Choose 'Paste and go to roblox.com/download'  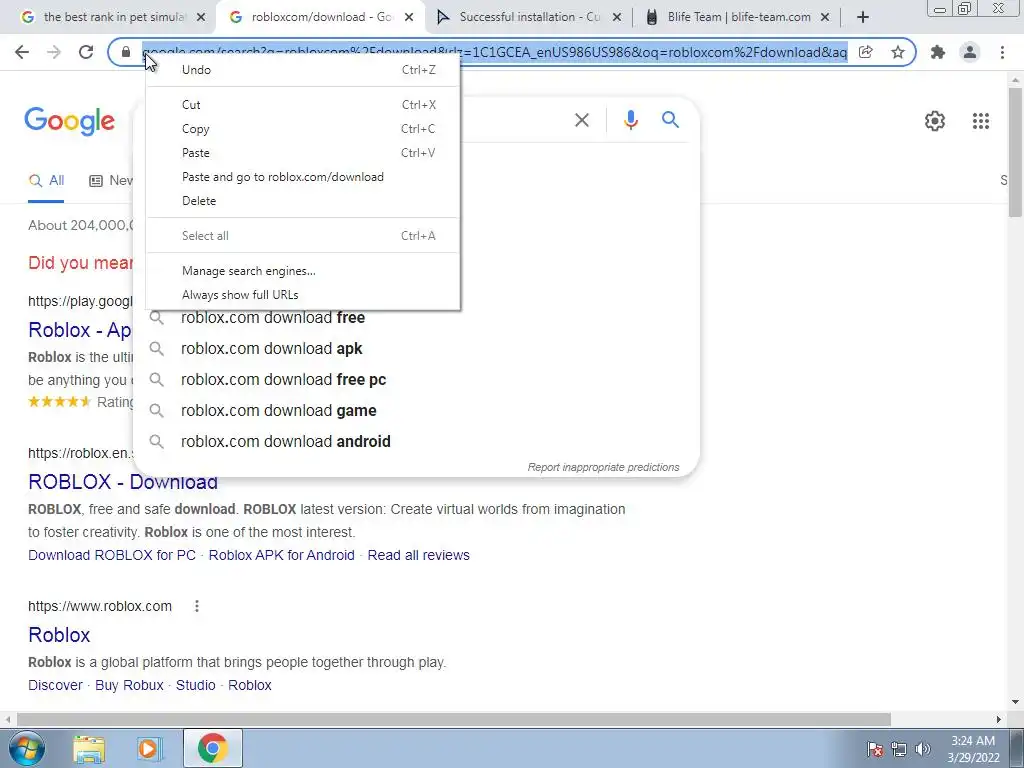click(303, 177)
